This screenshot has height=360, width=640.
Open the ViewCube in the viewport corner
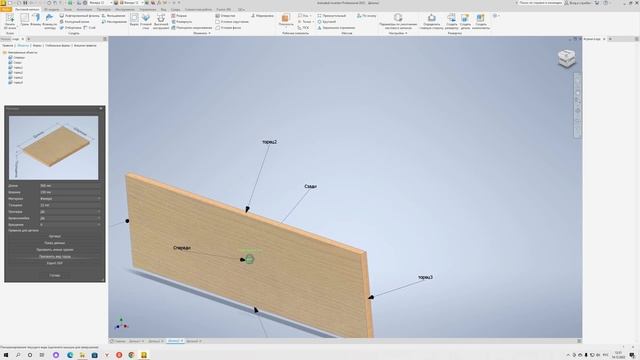[567, 58]
